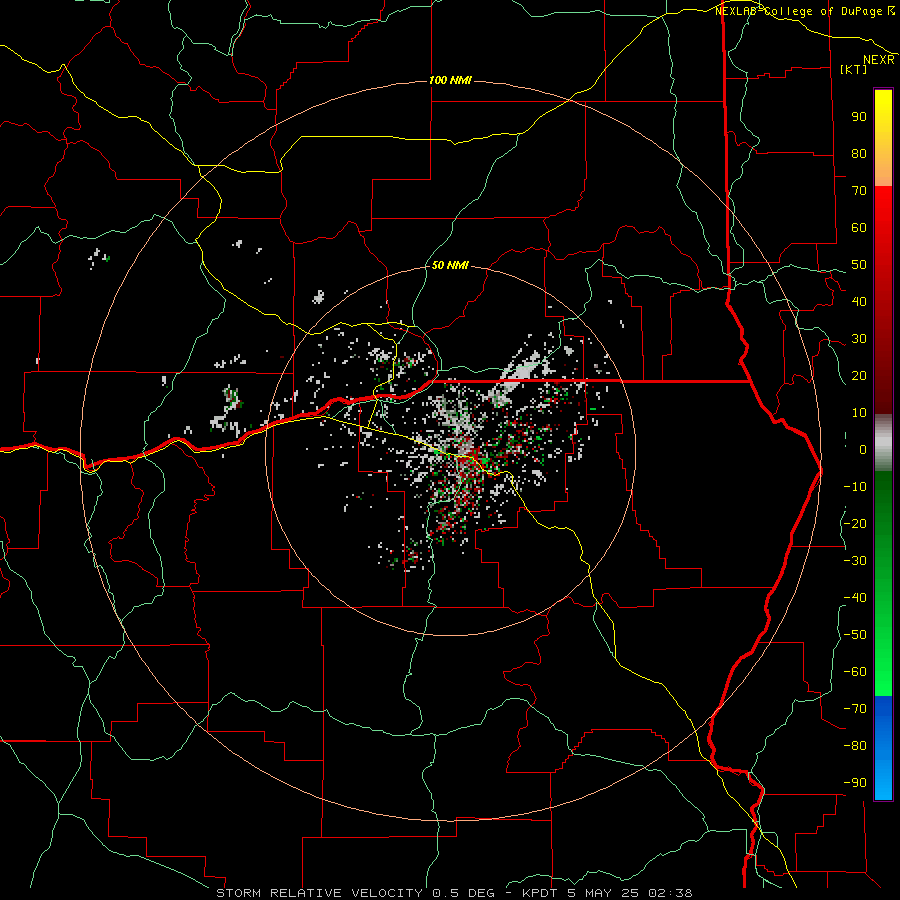Click the 70 value on the velocity scale
This screenshot has width=900, height=900.
(859, 191)
